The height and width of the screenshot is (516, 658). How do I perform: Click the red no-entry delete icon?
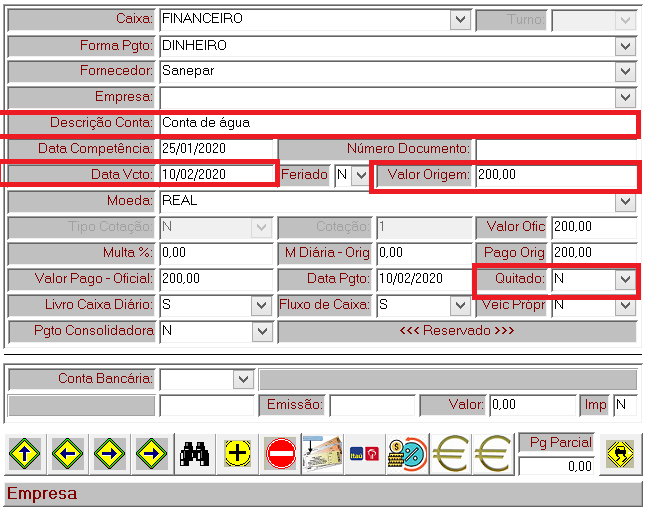281,454
